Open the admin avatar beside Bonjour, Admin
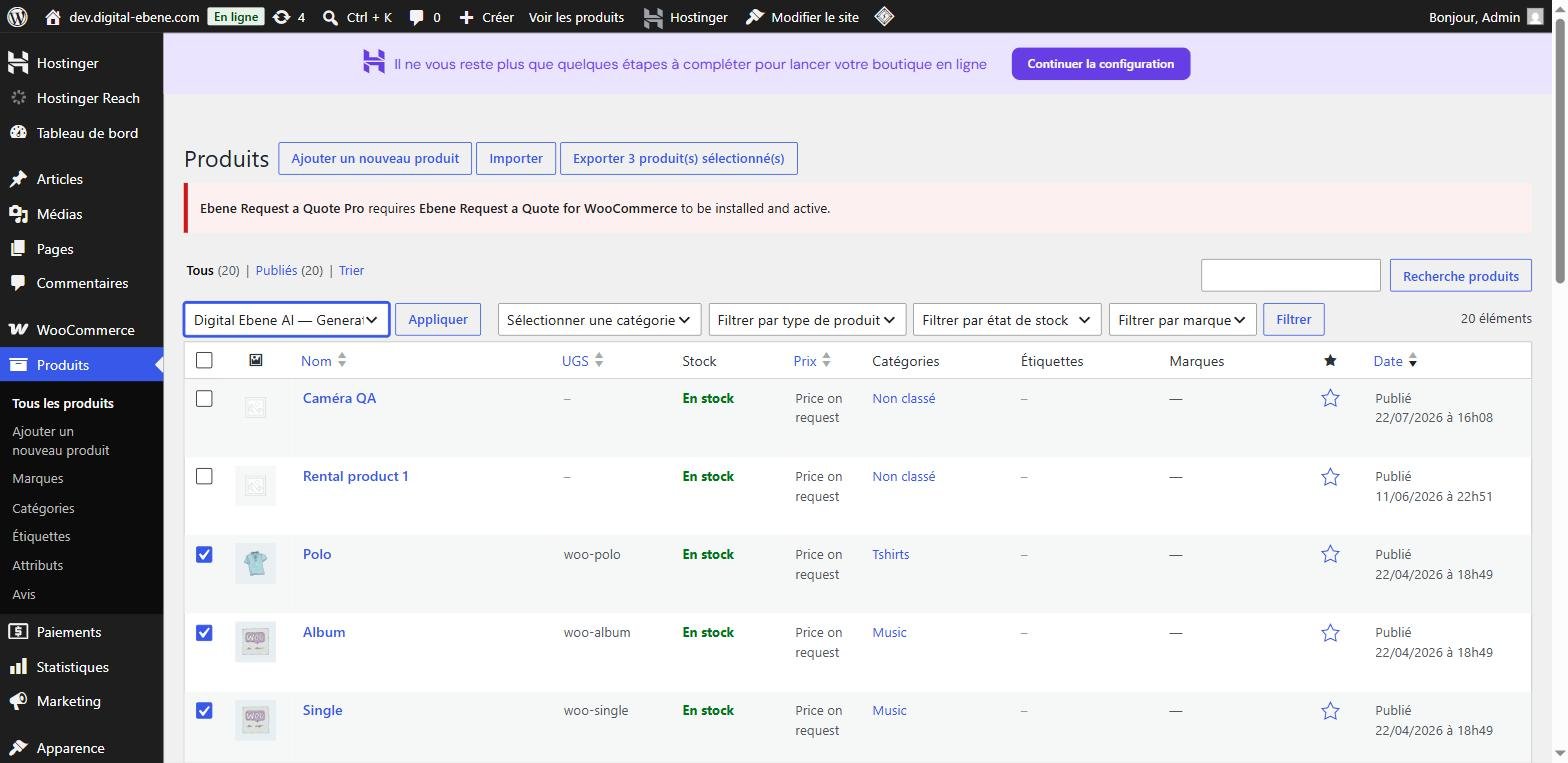Screen dimensions: 1568x763 pyautogui.click(x=1536, y=17)
